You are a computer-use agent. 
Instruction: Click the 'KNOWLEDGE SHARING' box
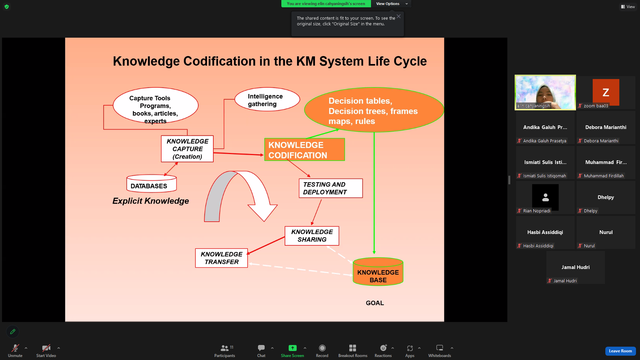point(312,236)
